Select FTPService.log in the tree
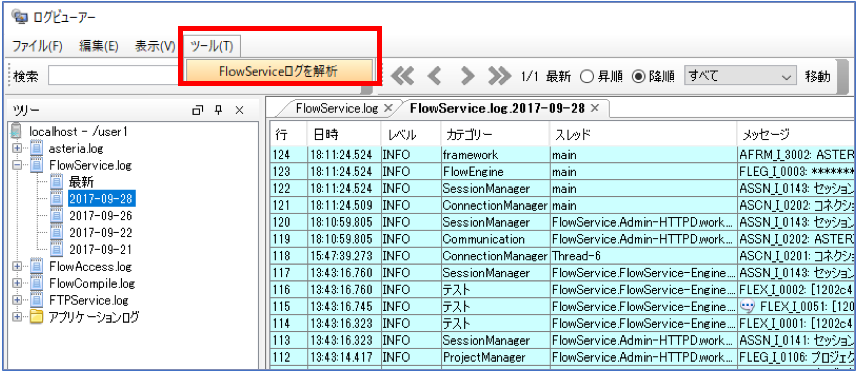Screen dimensions: 856x373 pos(88,300)
